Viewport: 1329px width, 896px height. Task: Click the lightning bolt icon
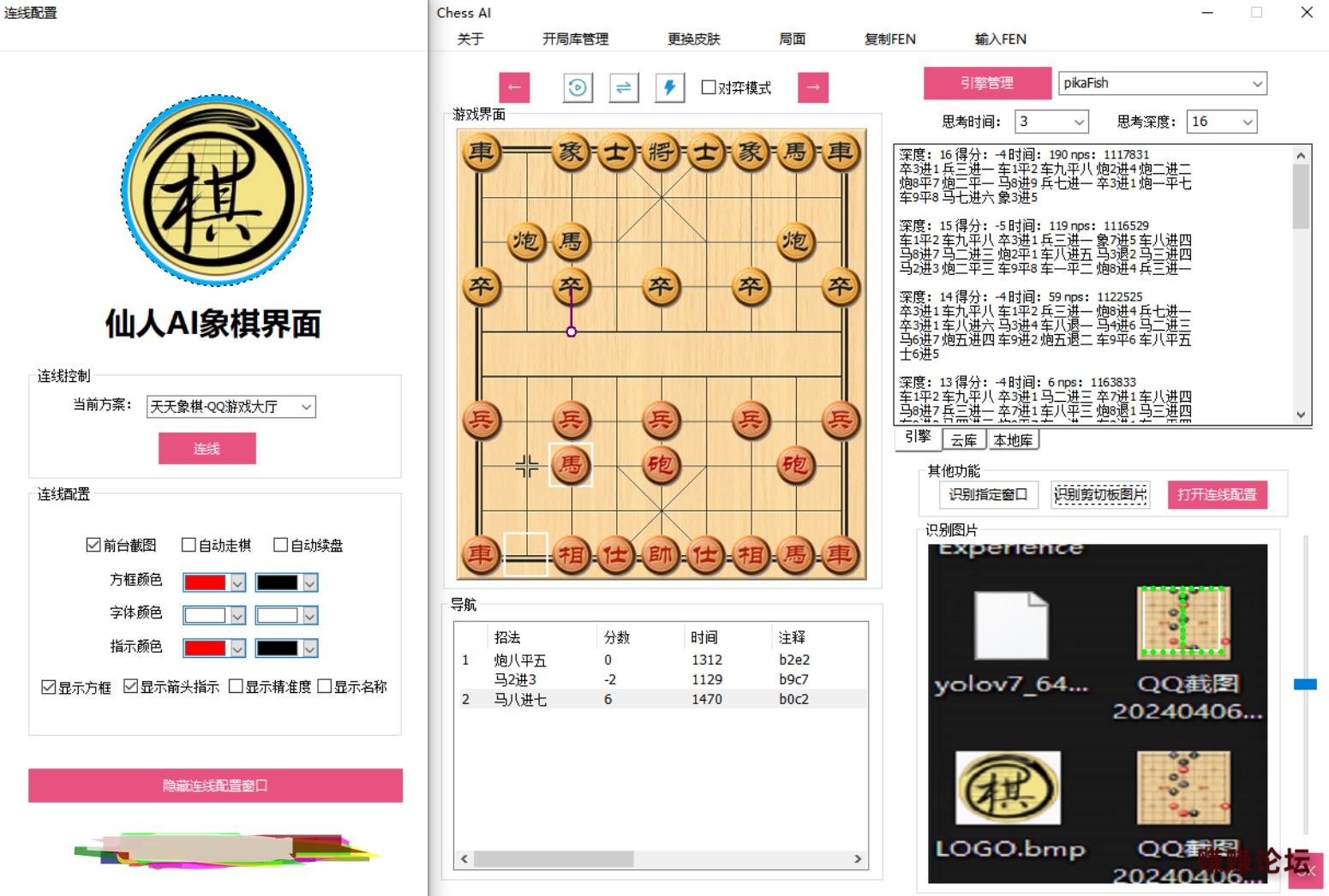(x=670, y=87)
